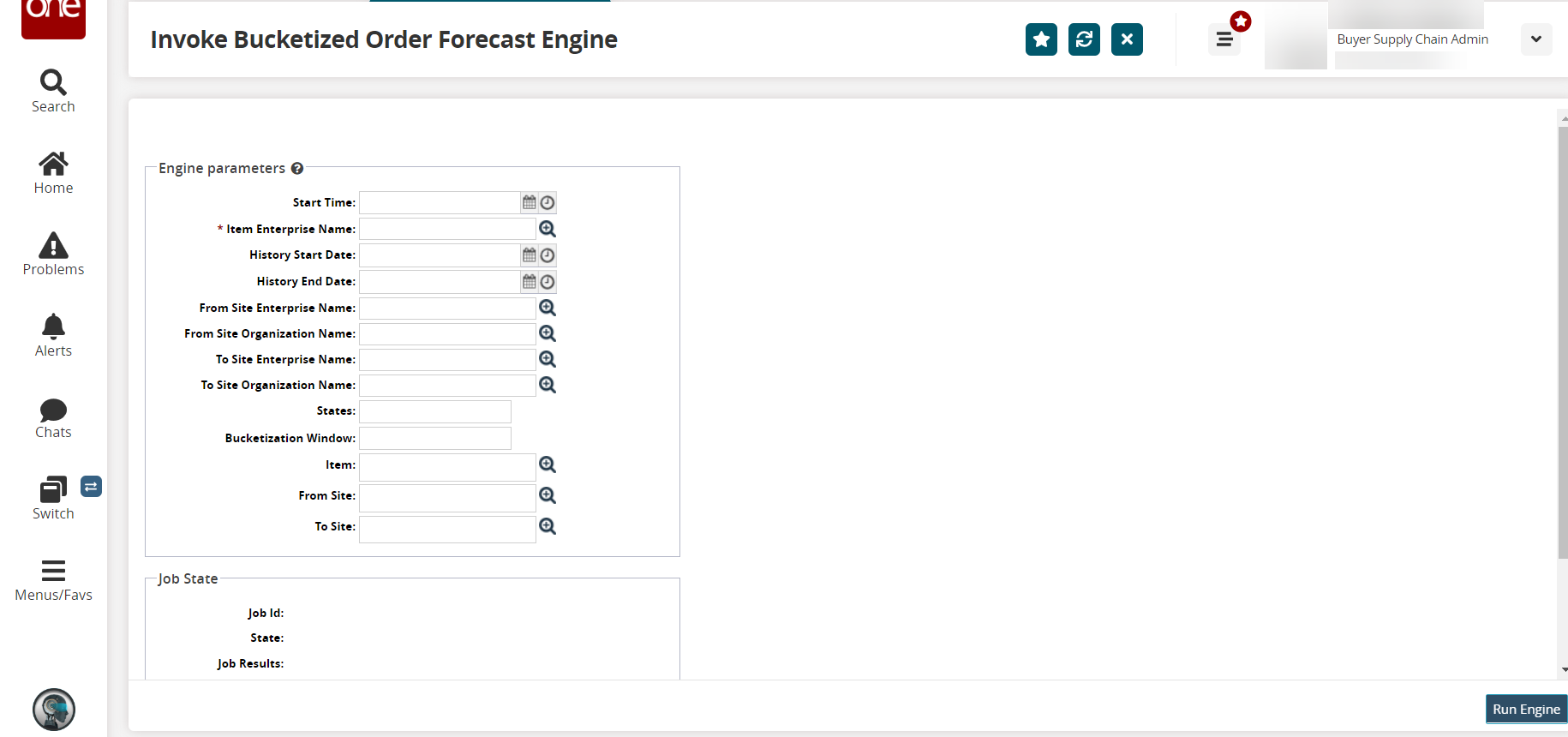
Task: Open calendar picker for Start Time
Action: click(530, 202)
